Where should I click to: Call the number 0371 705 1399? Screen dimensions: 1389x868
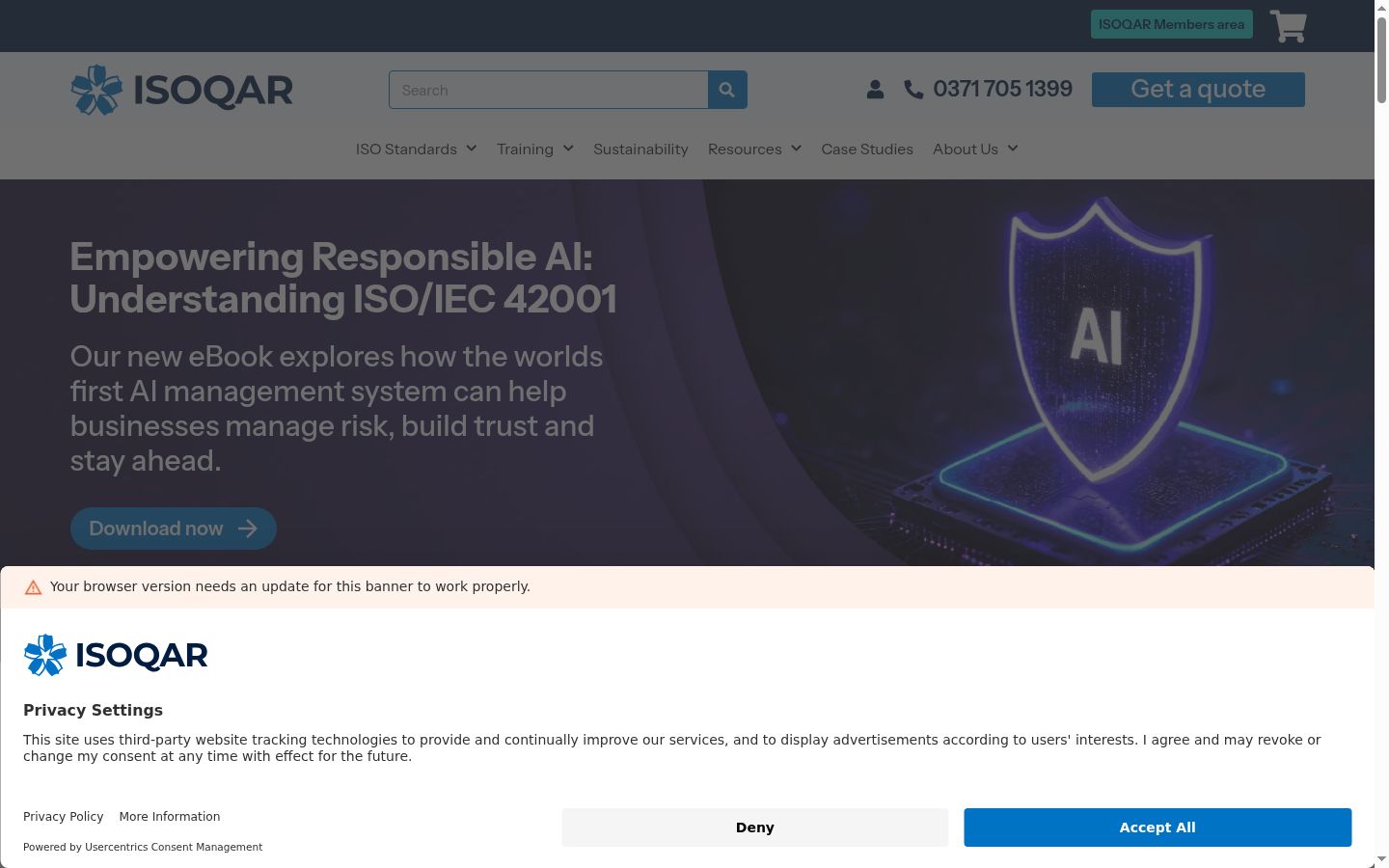point(1003,90)
